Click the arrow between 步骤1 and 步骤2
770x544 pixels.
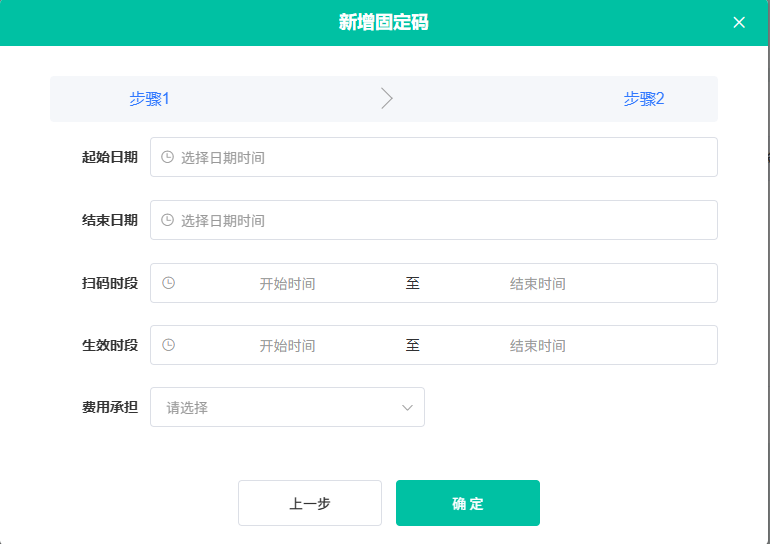pos(387,99)
